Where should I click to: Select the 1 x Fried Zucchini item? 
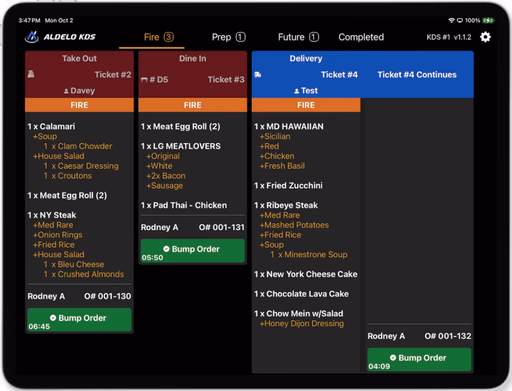pyautogui.click(x=288, y=186)
